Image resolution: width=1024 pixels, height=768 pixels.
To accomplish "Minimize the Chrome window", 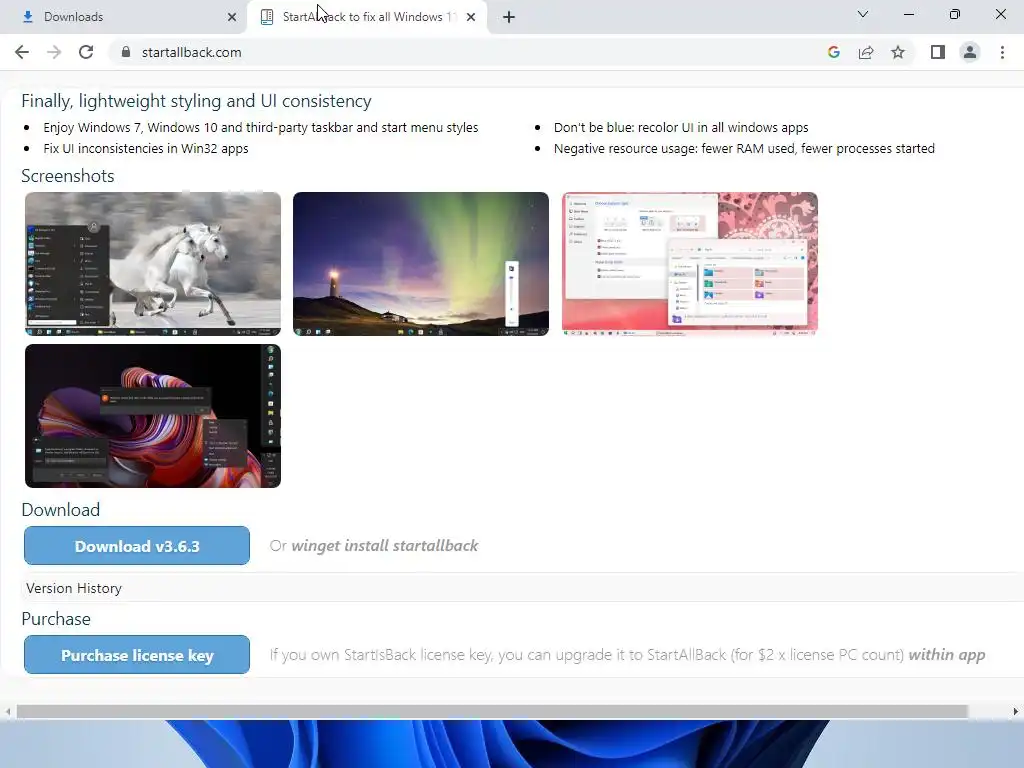I will (908, 14).
